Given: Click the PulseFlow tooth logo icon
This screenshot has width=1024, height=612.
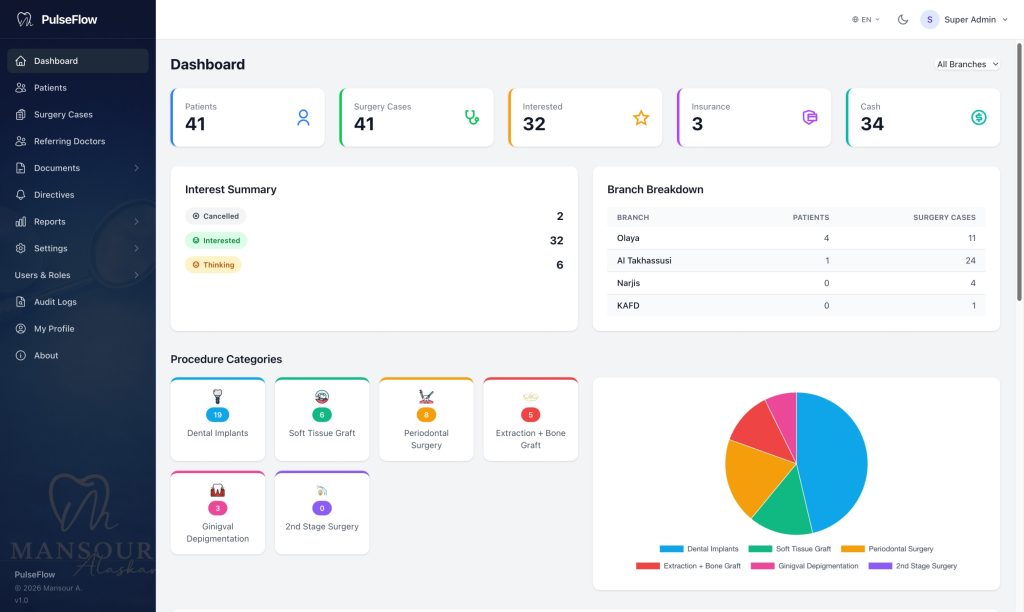Looking at the screenshot, I should click(x=24, y=20).
